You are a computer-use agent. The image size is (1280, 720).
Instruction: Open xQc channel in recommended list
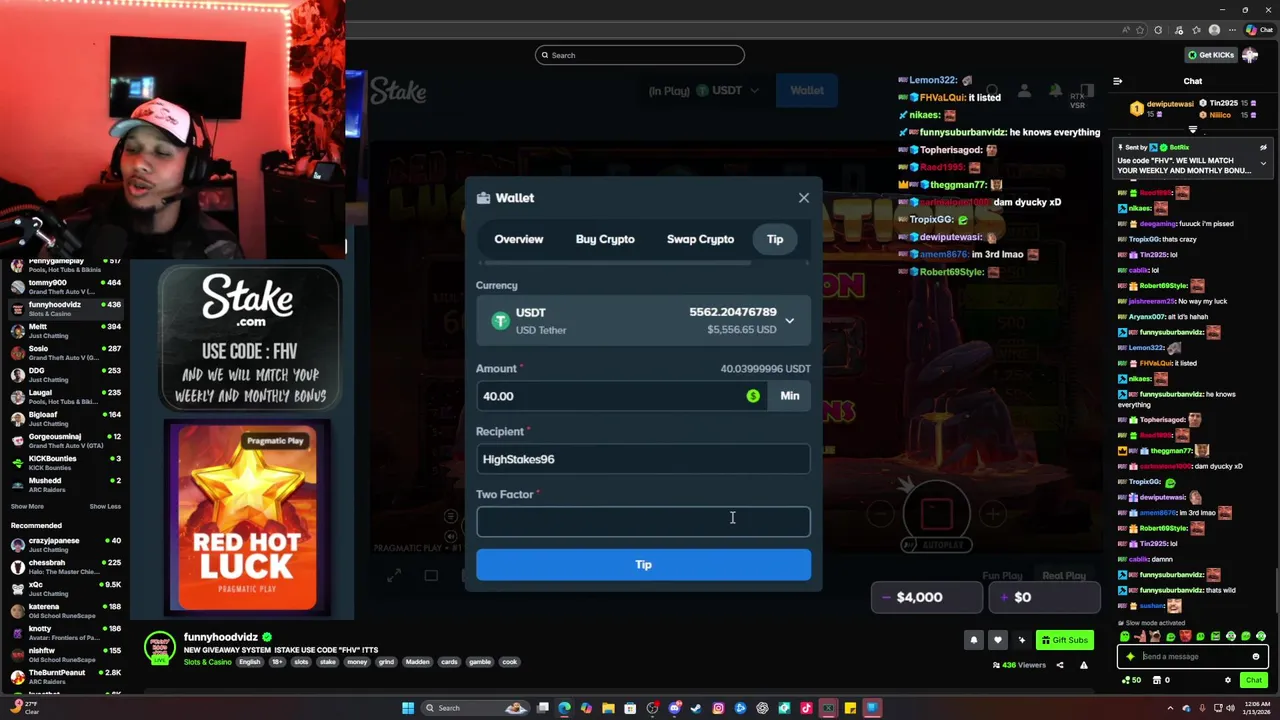tap(66, 589)
